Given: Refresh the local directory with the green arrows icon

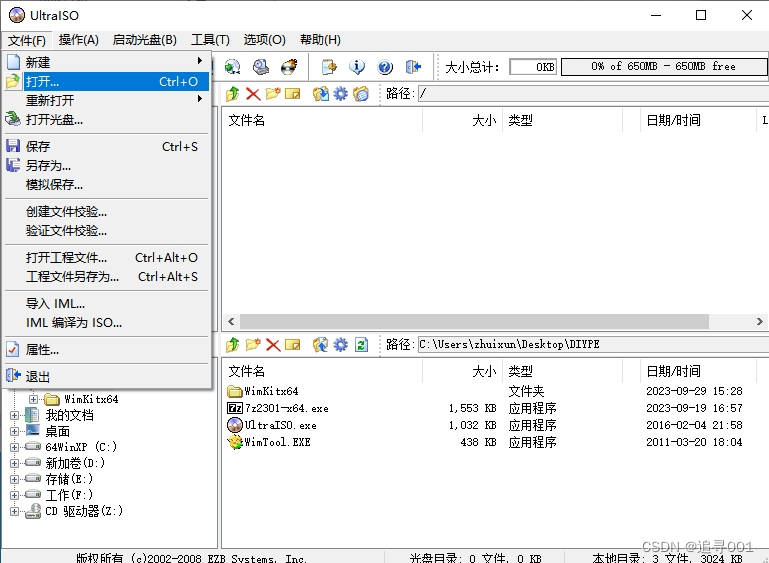Looking at the screenshot, I should 361,345.
